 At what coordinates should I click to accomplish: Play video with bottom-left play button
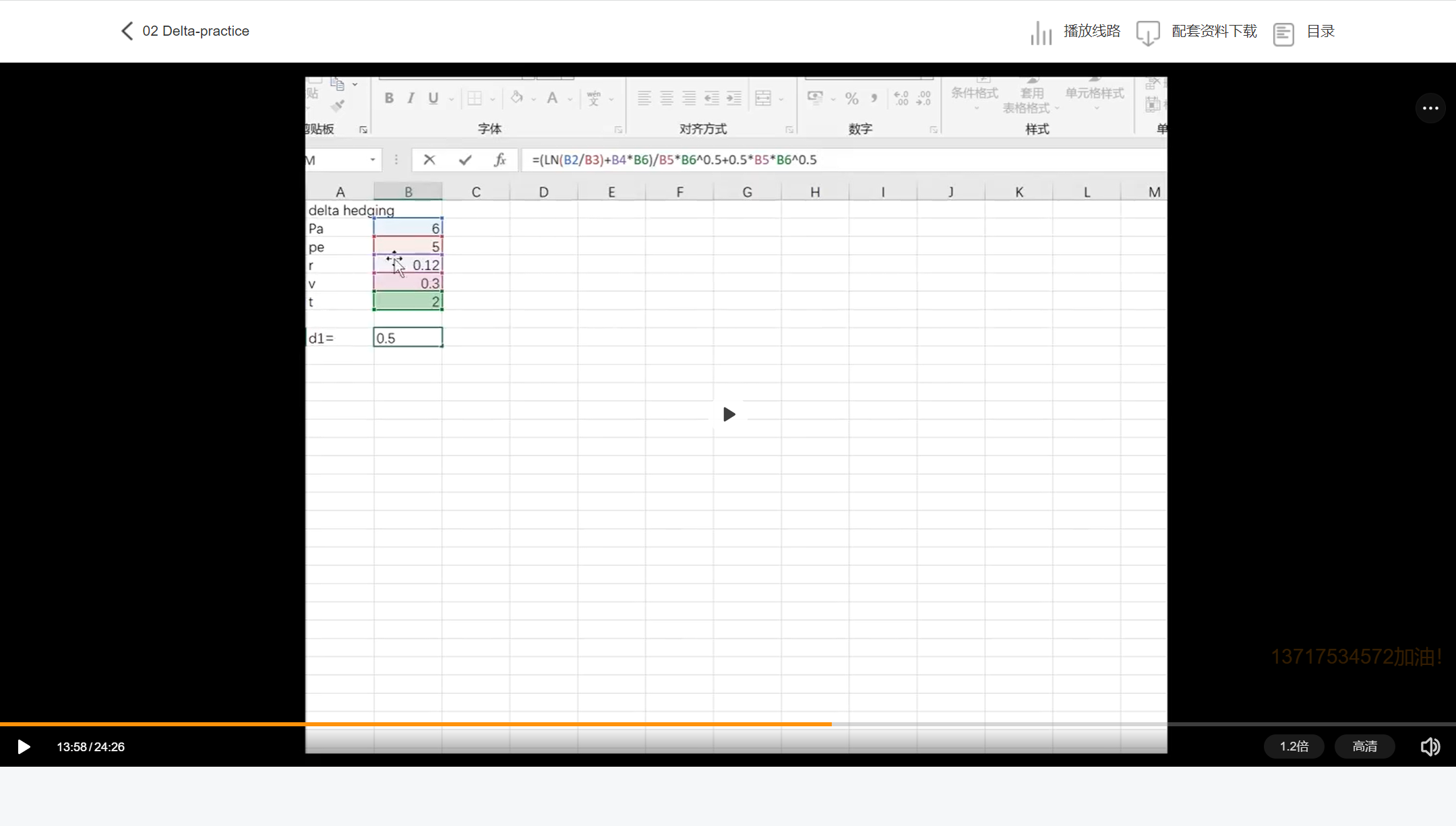coord(24,746)
